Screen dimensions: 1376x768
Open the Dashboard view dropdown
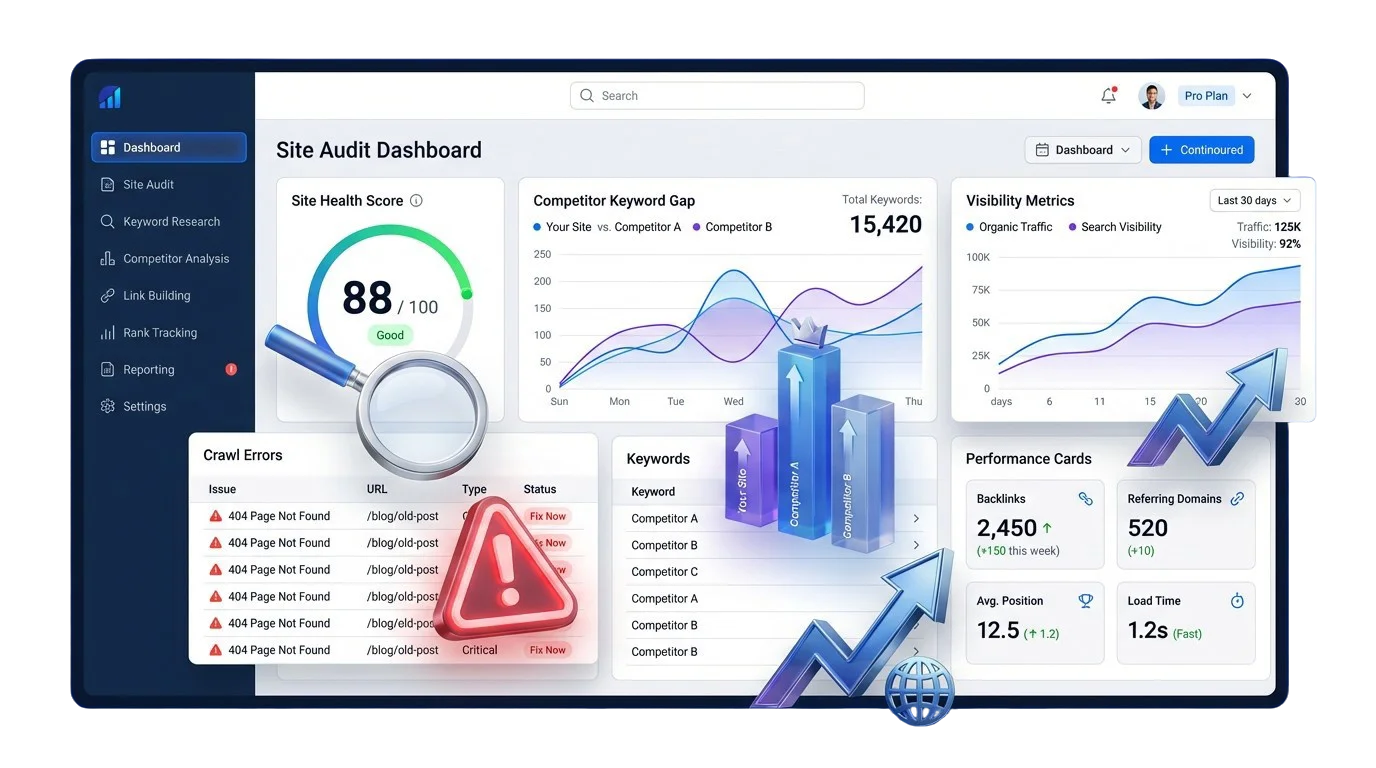1083,150
